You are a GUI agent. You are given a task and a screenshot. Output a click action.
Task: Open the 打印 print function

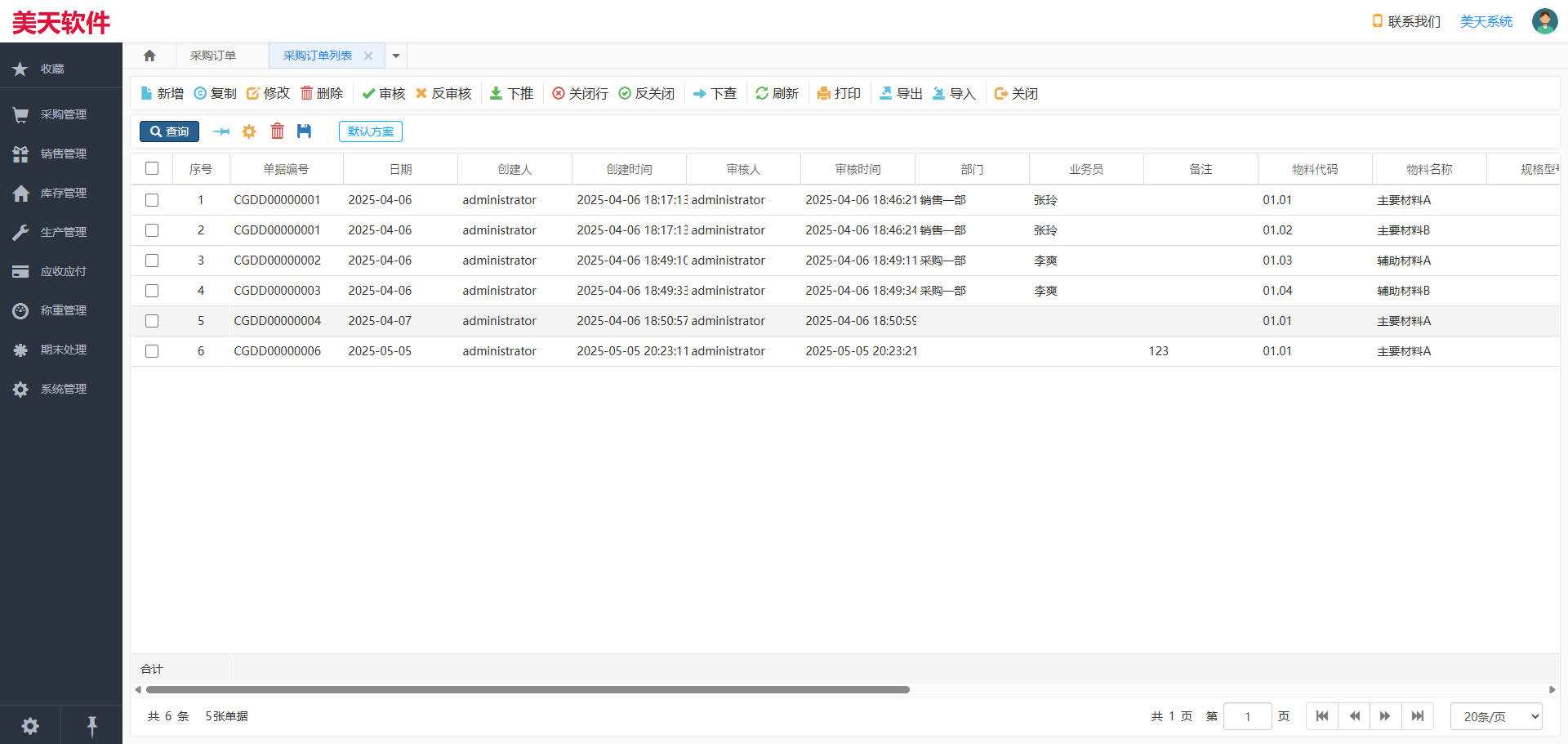(x=839, y=93)
